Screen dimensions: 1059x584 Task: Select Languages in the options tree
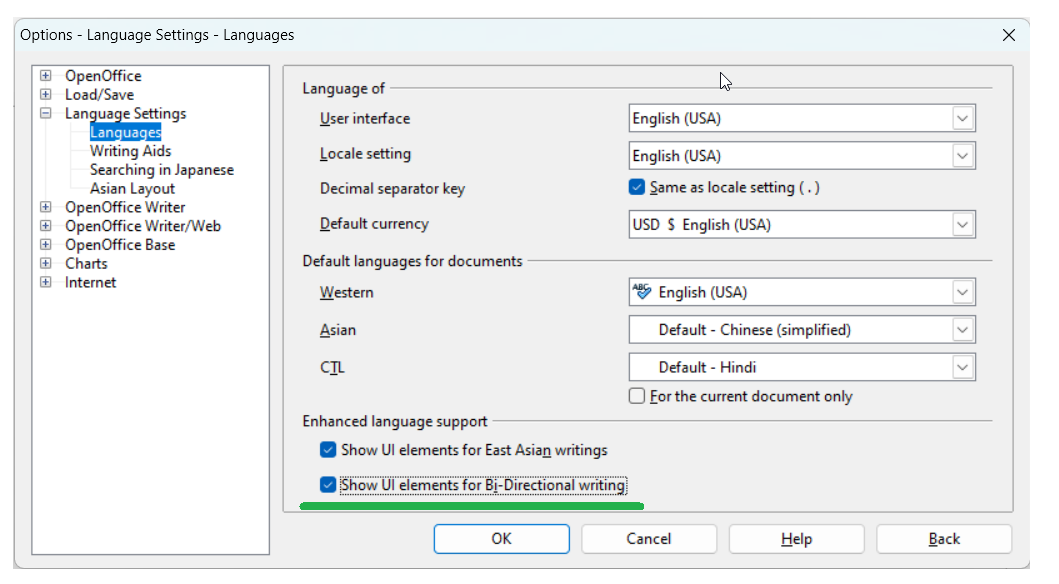[126, 132]
